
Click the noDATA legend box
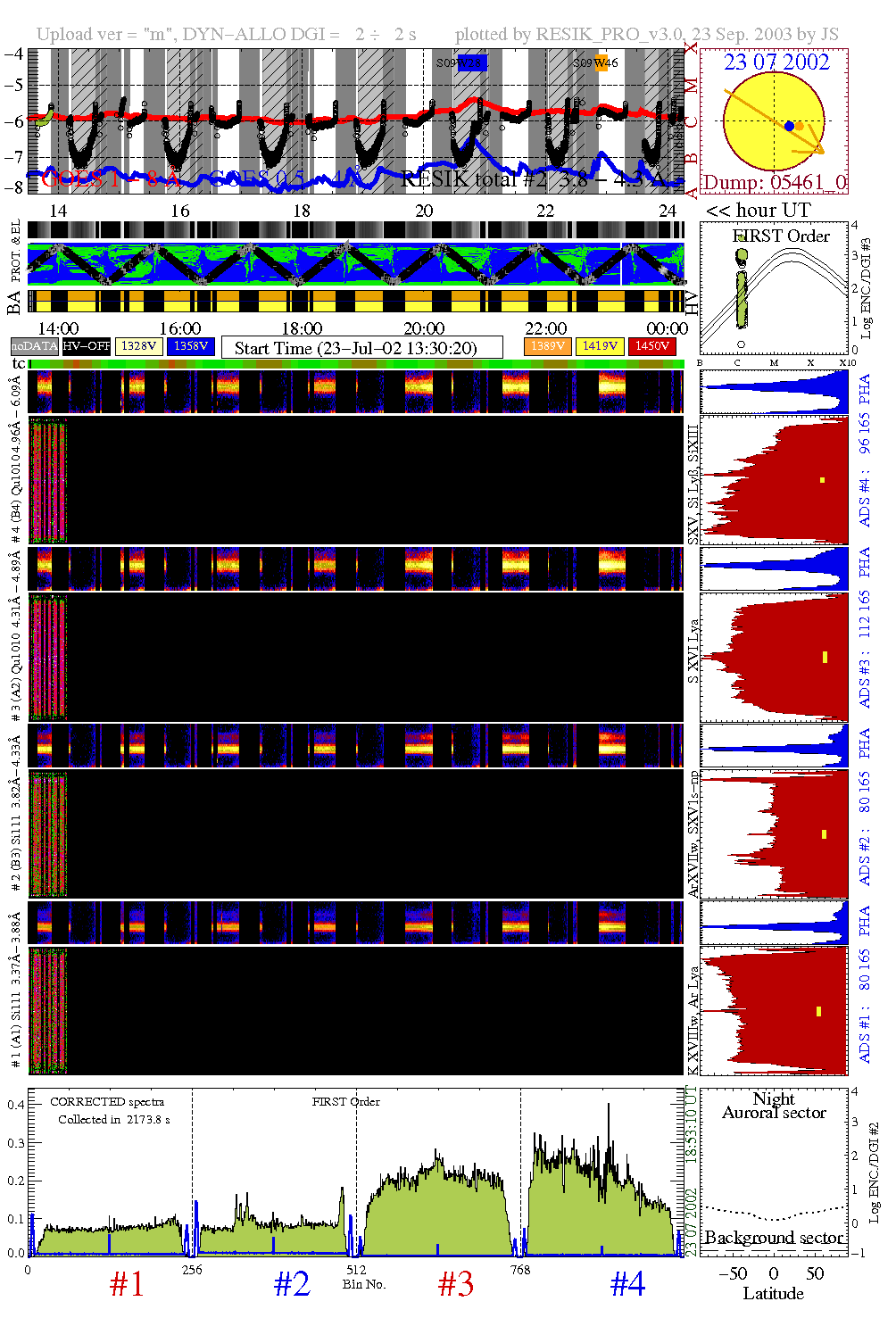click(x=35, y=346)
